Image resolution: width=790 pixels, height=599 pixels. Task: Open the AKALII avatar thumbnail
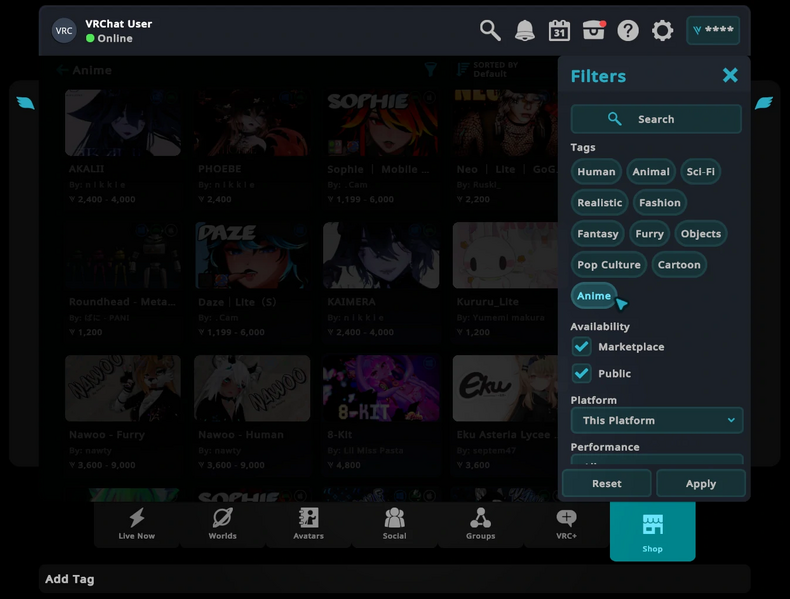[123, 123]
